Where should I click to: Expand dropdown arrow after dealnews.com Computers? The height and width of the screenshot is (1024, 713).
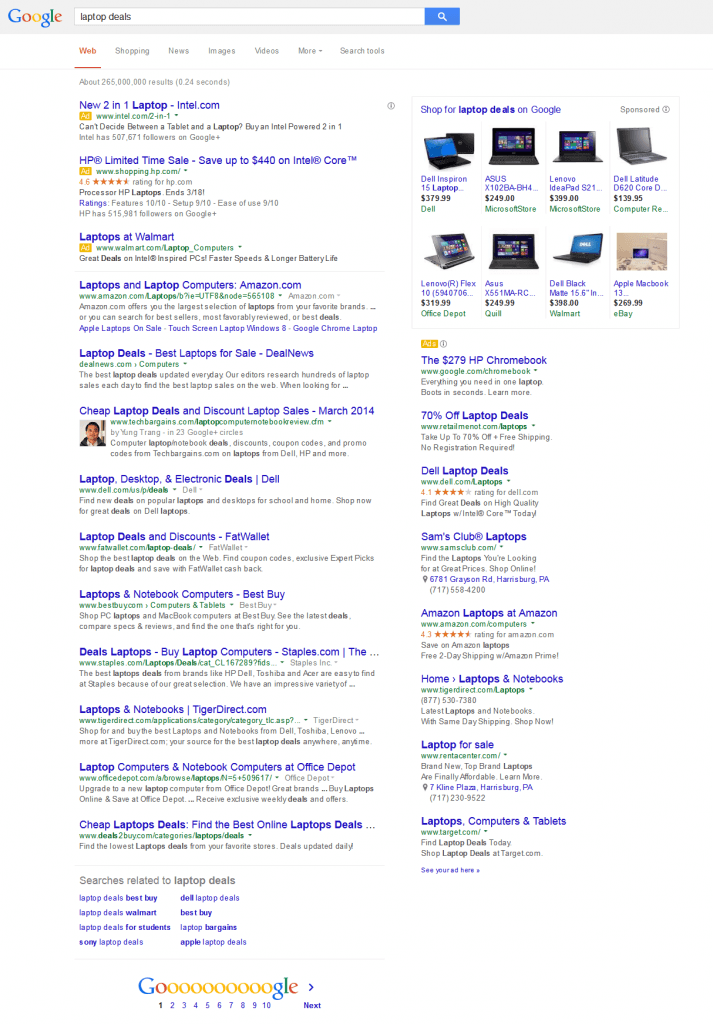(185, 364)
